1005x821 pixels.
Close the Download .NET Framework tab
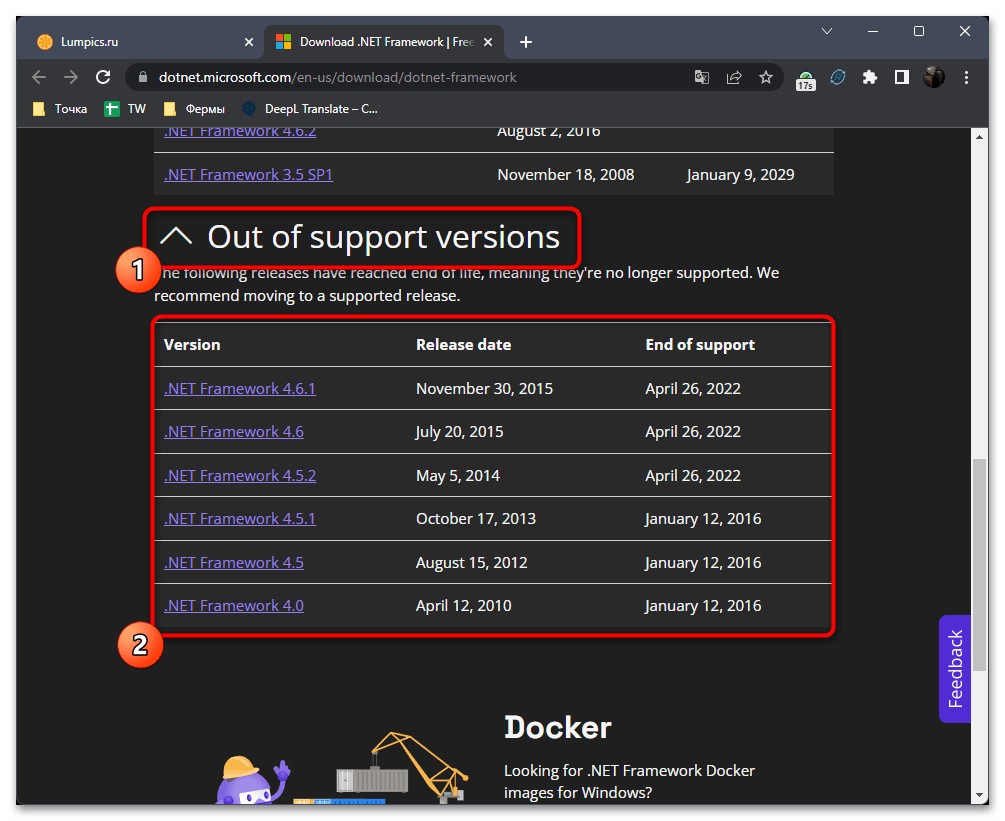coord(488,42)
